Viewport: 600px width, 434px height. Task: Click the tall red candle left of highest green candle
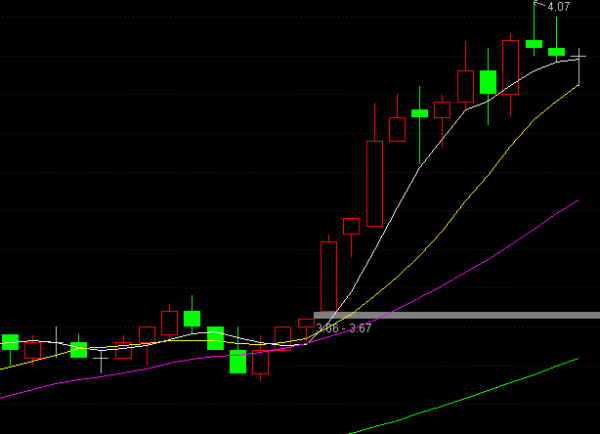[x=511, y=67]
